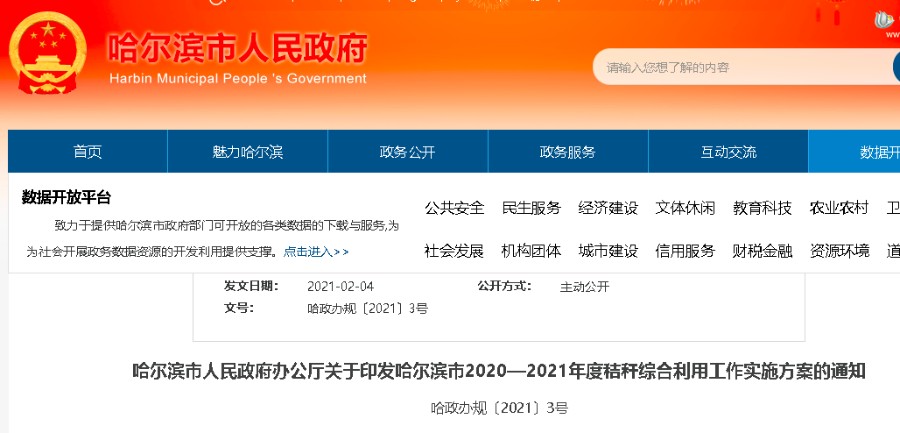Click the 数据开放平台 heading

click(66, 198)
